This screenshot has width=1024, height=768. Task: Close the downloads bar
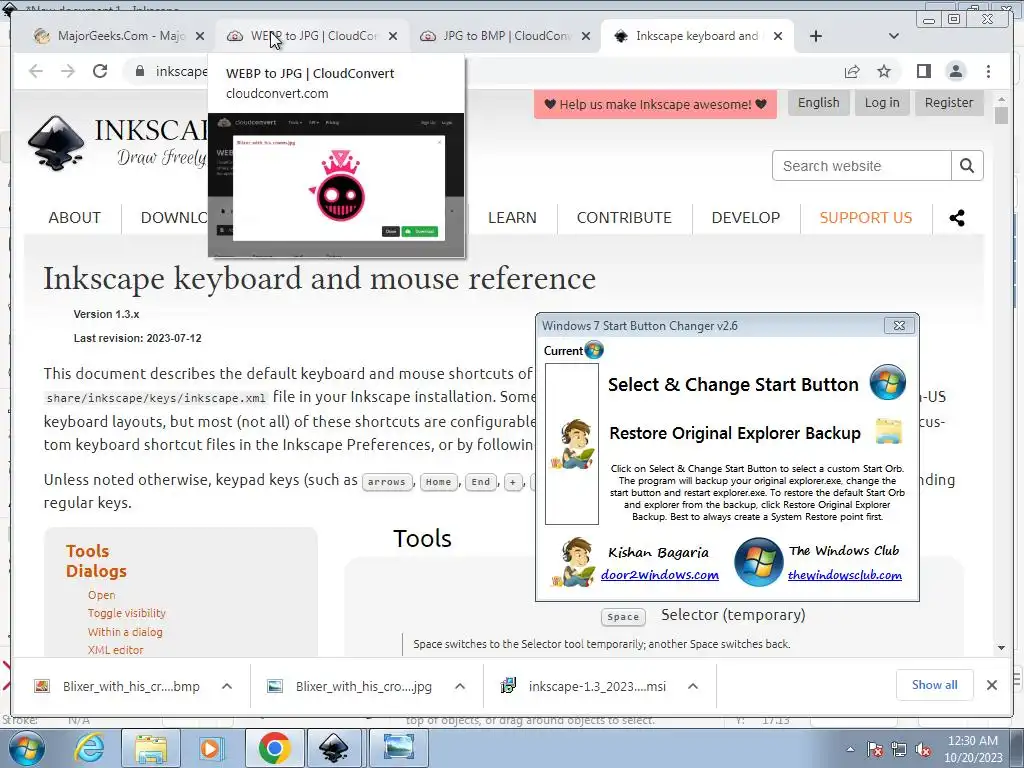pyautogui.click(x=991, y=685)
